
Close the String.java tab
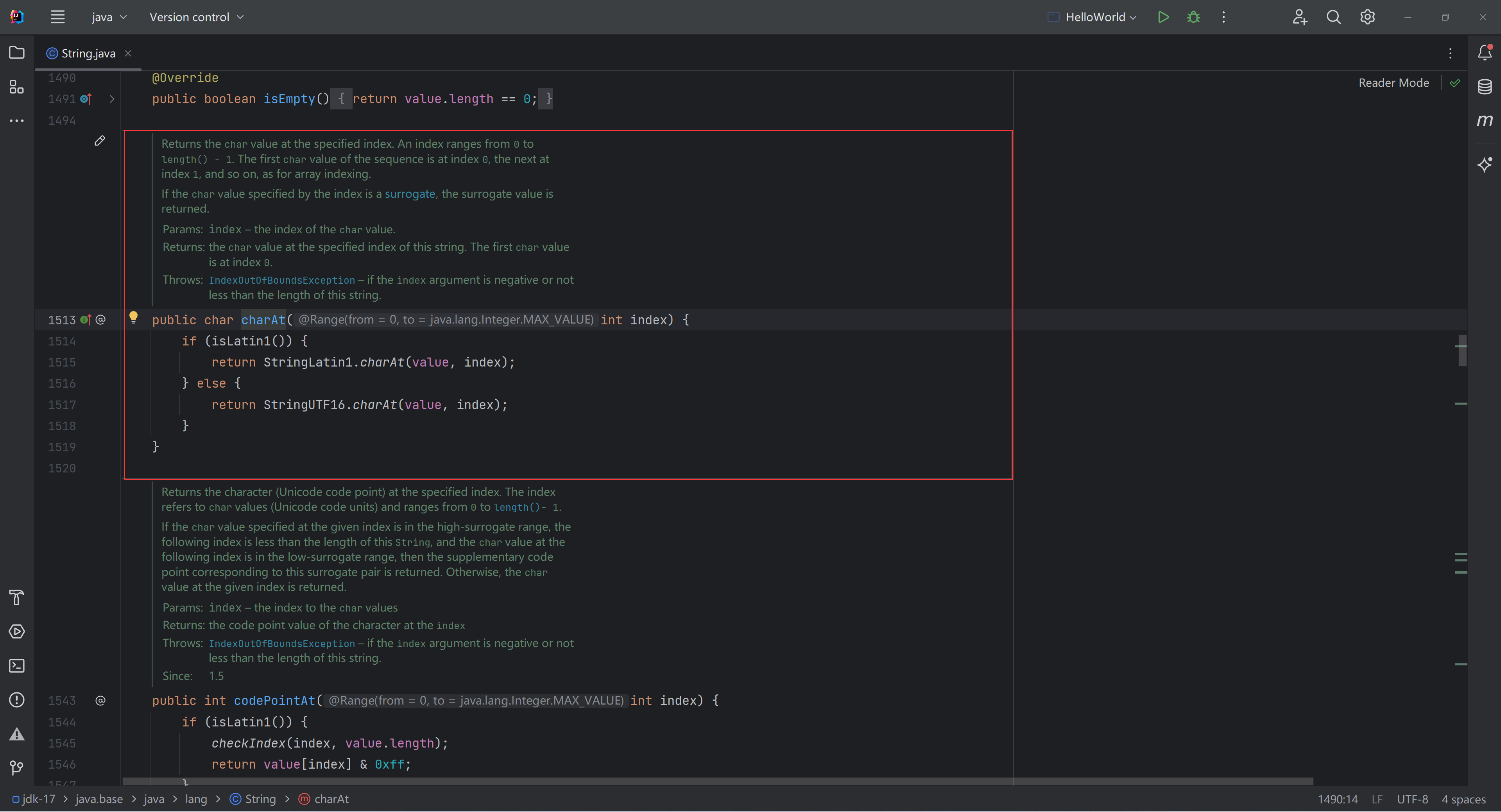click(x=128, y=54)
